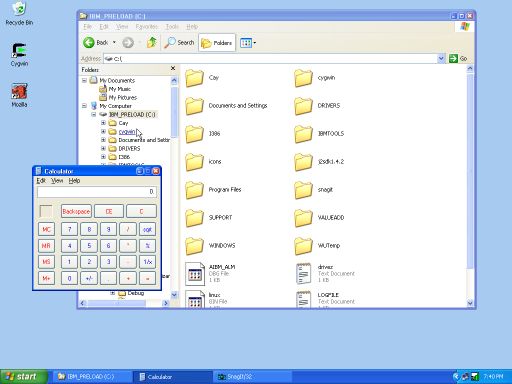Open the Tools menu
The width and height of the screenshot is (512, 384).
[172, 27]
